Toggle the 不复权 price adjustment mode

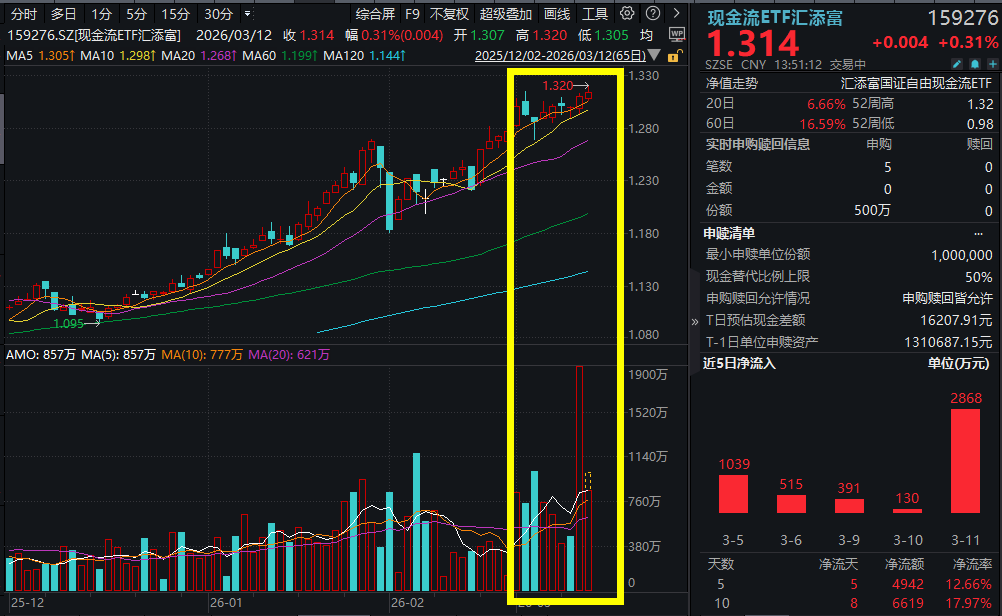[449, 14]
